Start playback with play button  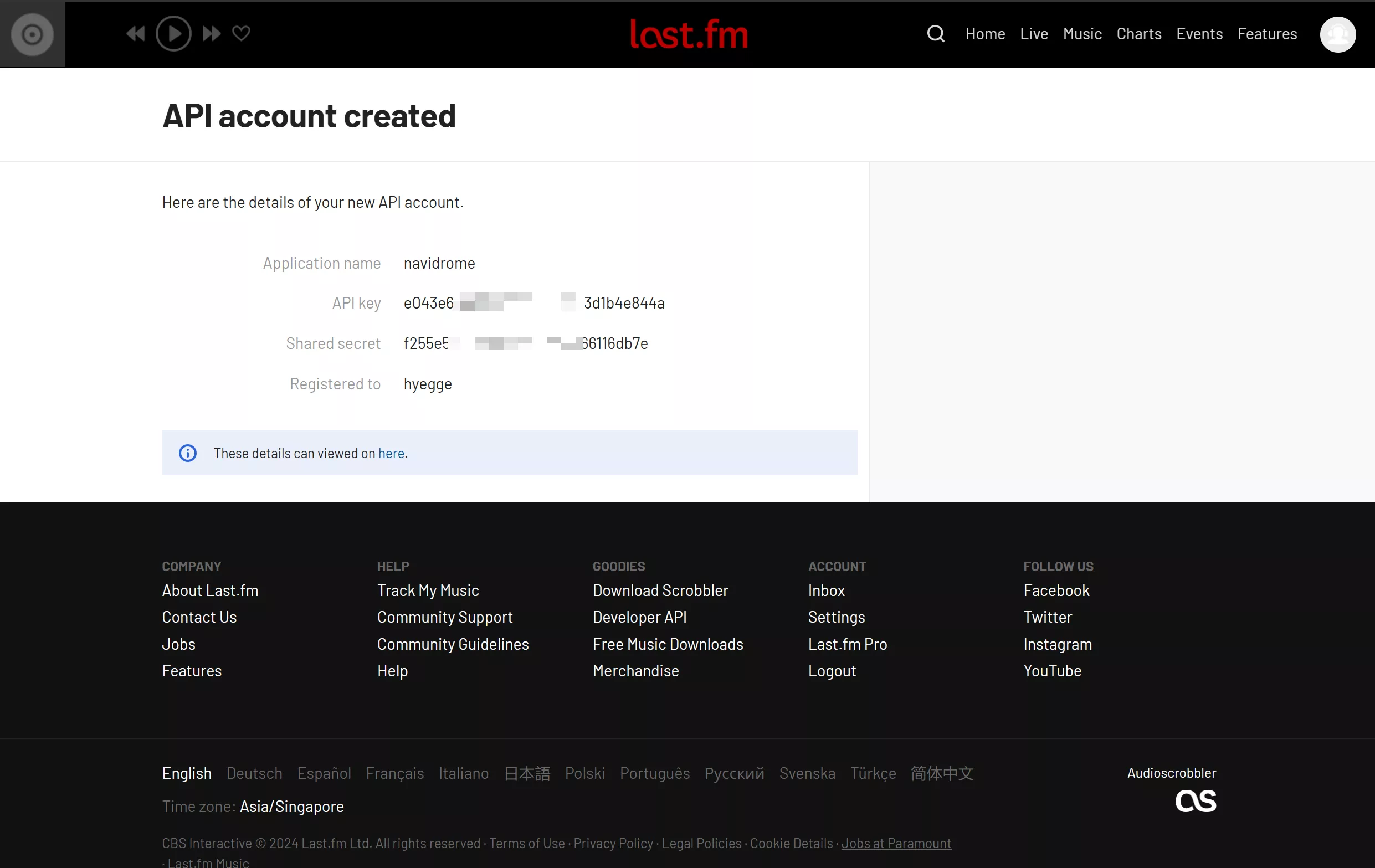pyautogui.click(x=173, y=34)
